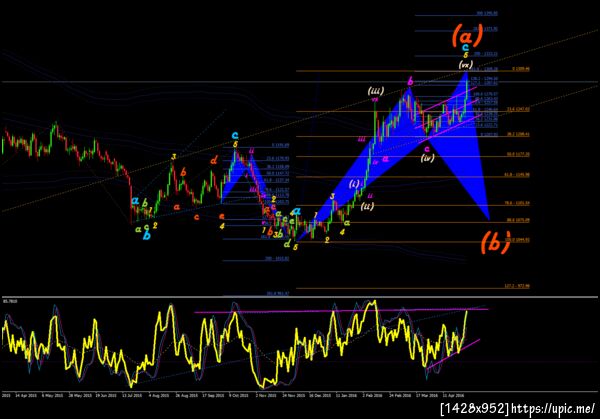Select the white (iv) wave label

point(427,157)
